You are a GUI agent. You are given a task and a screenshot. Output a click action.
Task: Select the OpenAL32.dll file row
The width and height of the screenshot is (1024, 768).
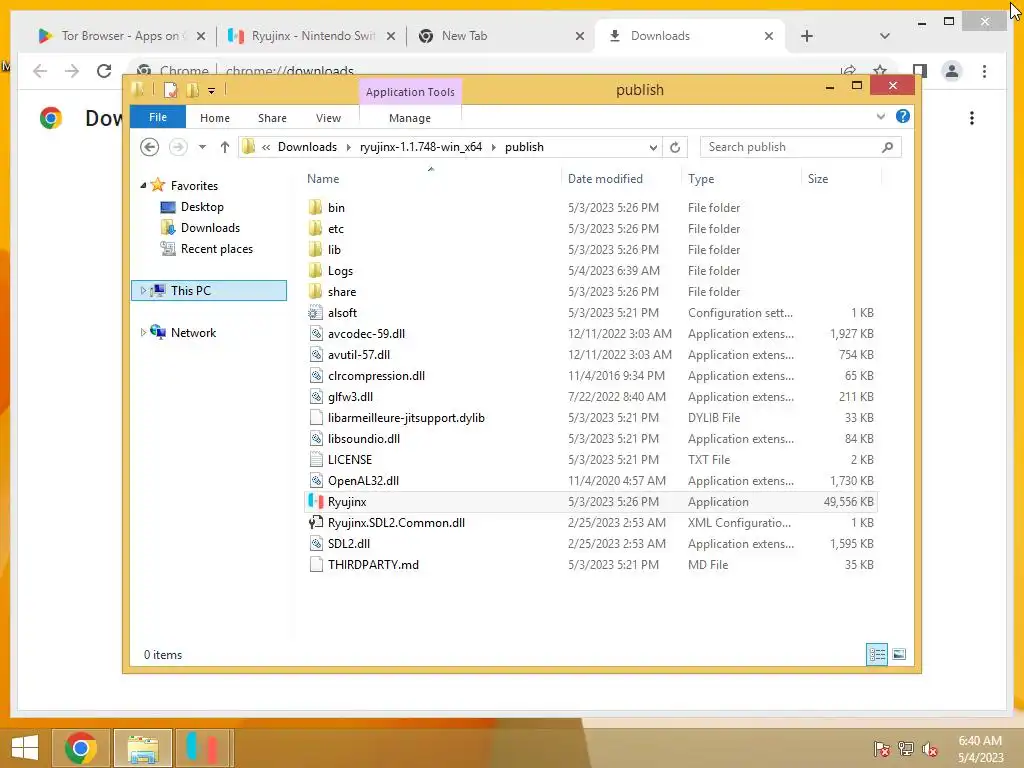[x=591, y=481]
